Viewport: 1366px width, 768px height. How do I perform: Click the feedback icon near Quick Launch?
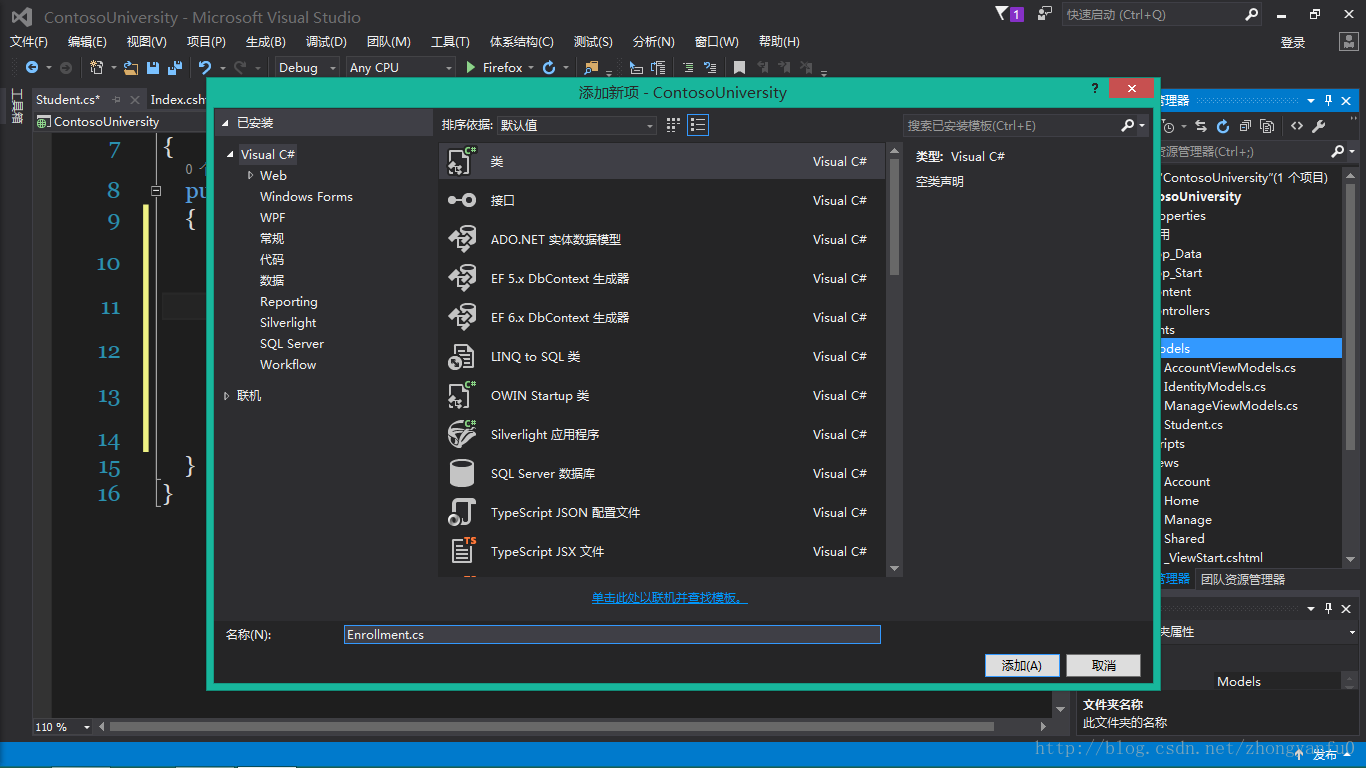pos(1045,14)
